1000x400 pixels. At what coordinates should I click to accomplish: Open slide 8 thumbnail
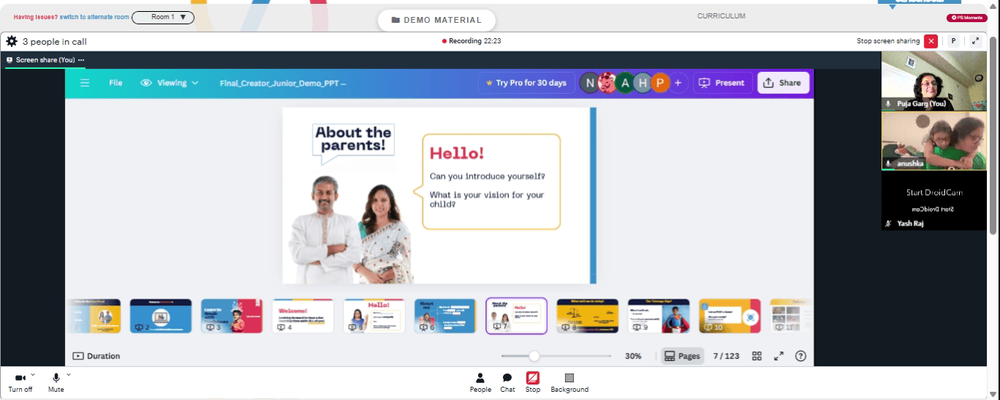click(x=587, y=316)
